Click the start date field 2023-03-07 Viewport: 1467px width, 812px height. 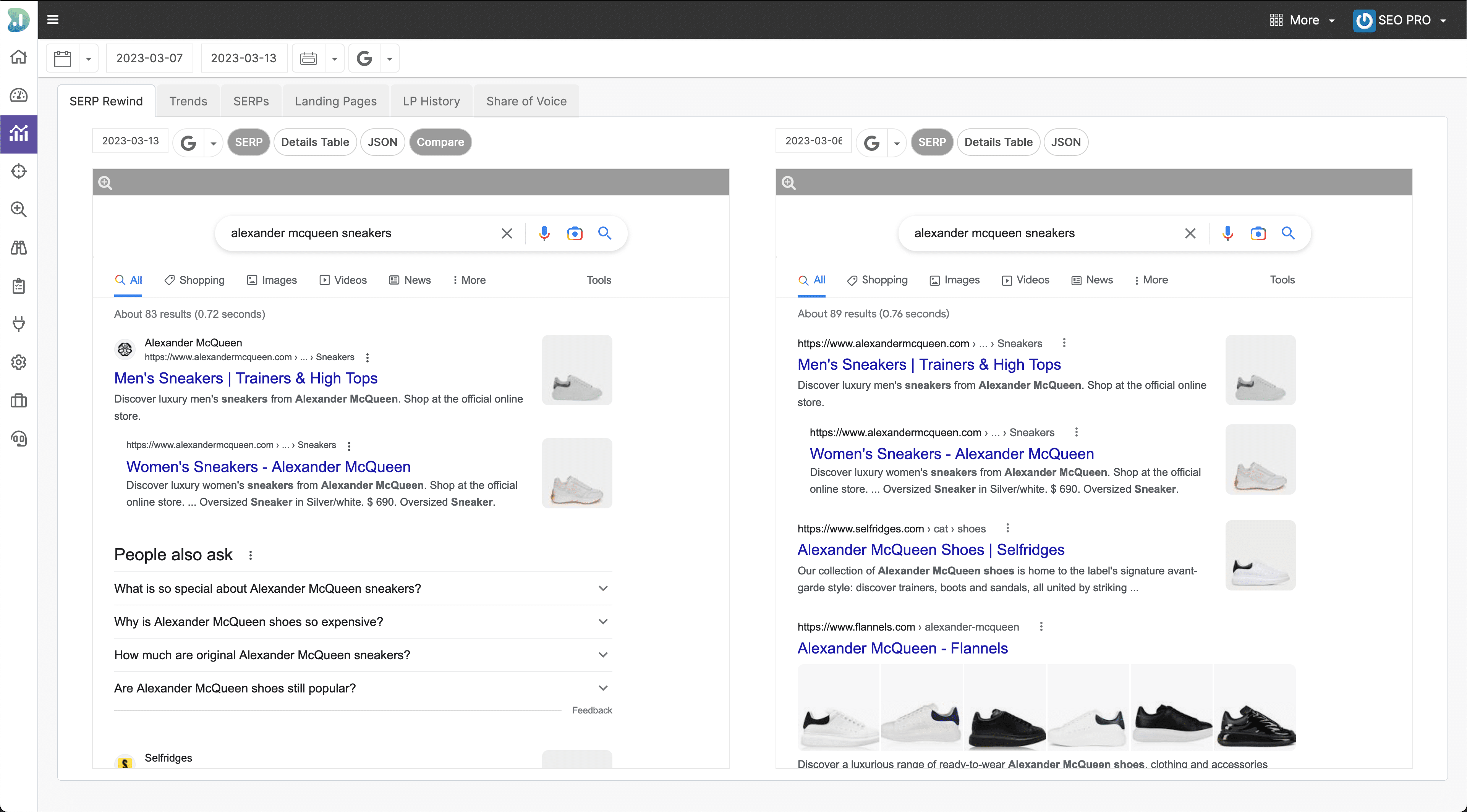[149, 58]
